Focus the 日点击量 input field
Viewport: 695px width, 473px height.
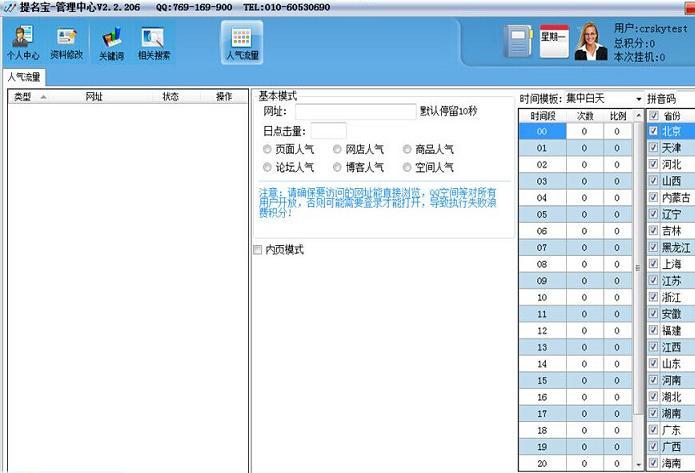pyautogui.click(x=329, y=130)
